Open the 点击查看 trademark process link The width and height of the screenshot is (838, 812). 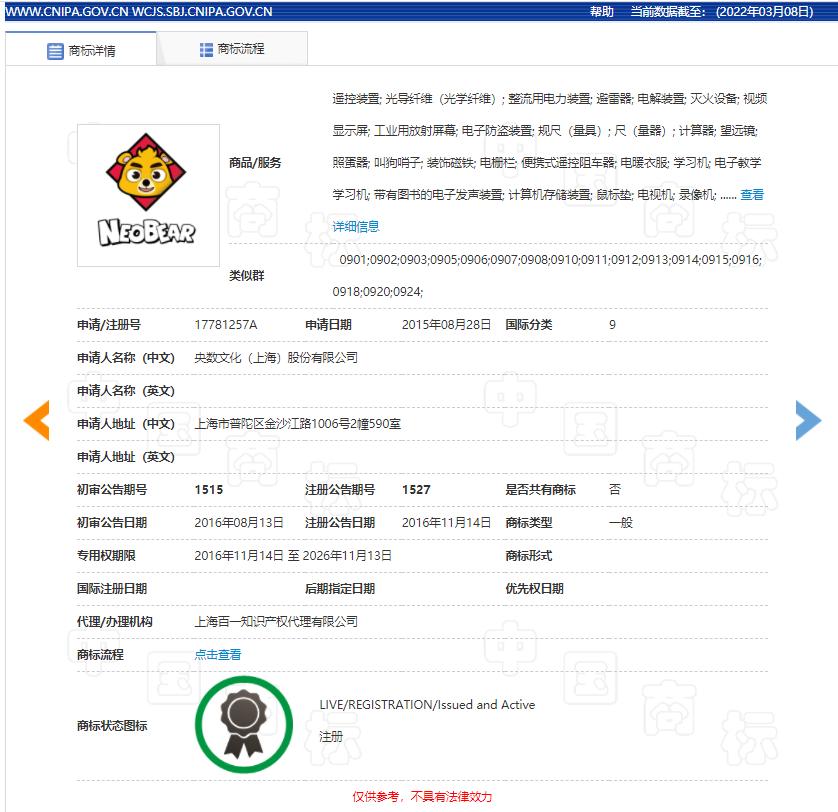point(219,654)
